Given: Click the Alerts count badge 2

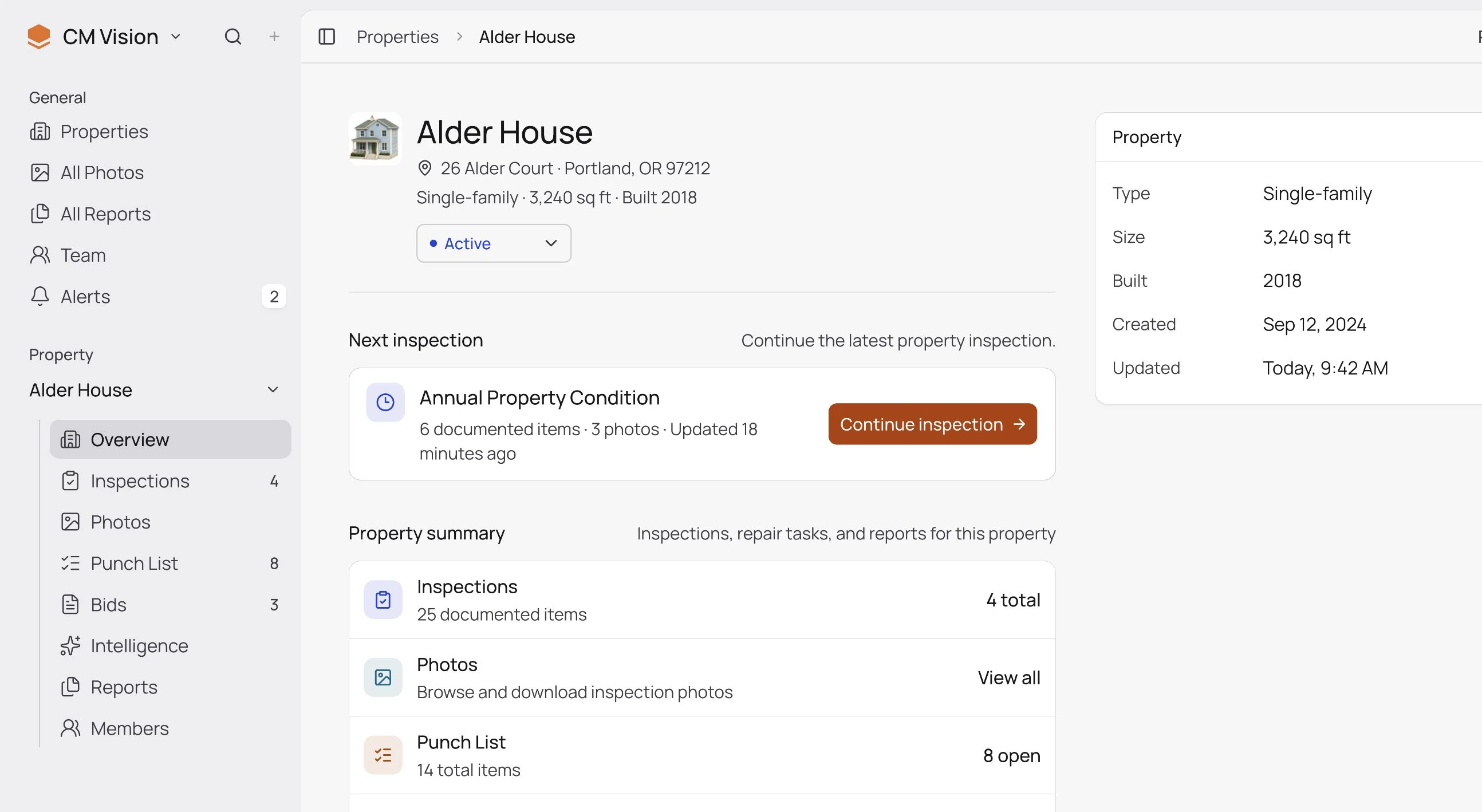Looking at the screenshot, I should coord(274,297).
